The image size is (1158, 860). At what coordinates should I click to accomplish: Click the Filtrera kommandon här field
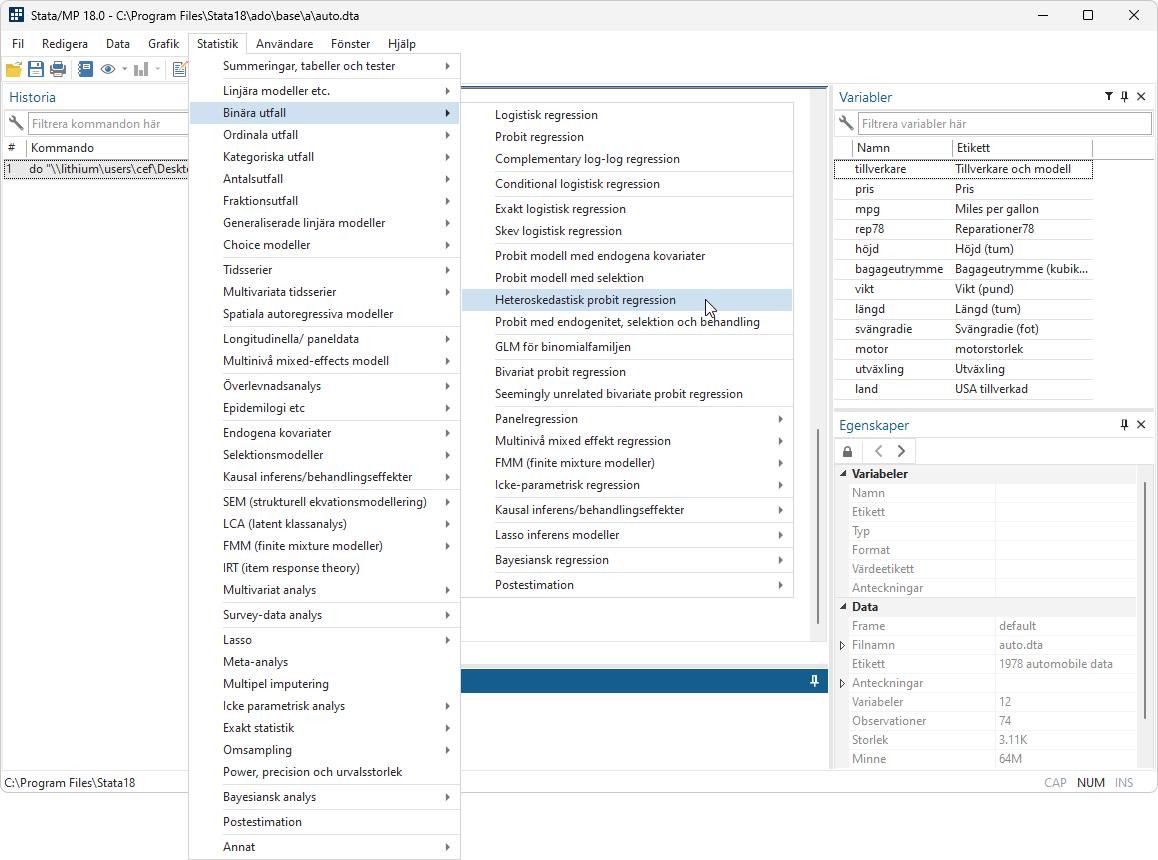108,123
